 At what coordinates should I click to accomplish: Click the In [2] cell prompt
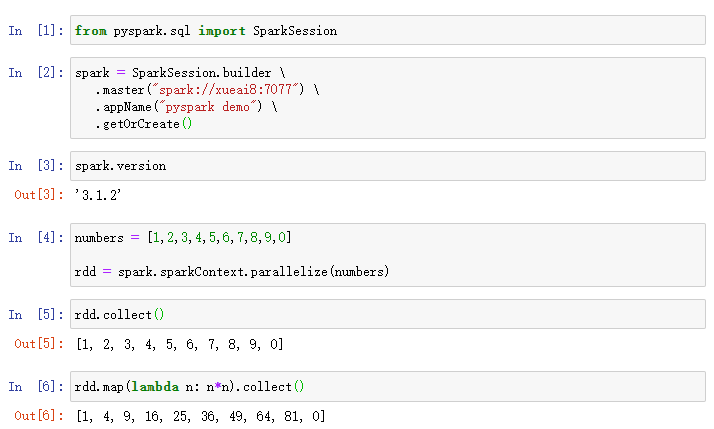point(35,73)
